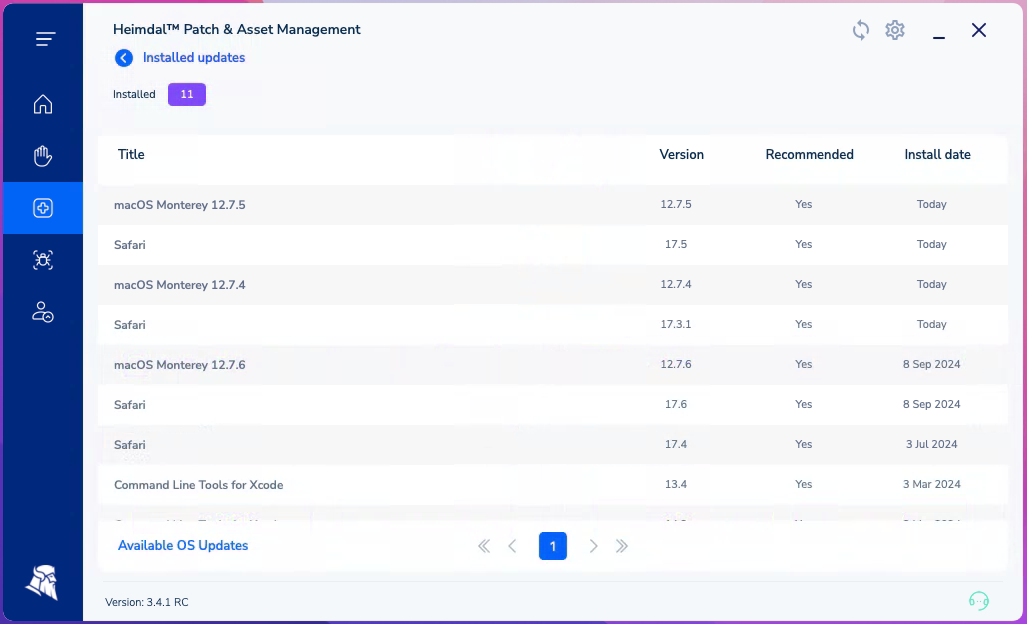Image resolution: width=1027 pixels, height=624 pixels.
Task: Click the refresh sync icon
Action: (x=861, y=30)
